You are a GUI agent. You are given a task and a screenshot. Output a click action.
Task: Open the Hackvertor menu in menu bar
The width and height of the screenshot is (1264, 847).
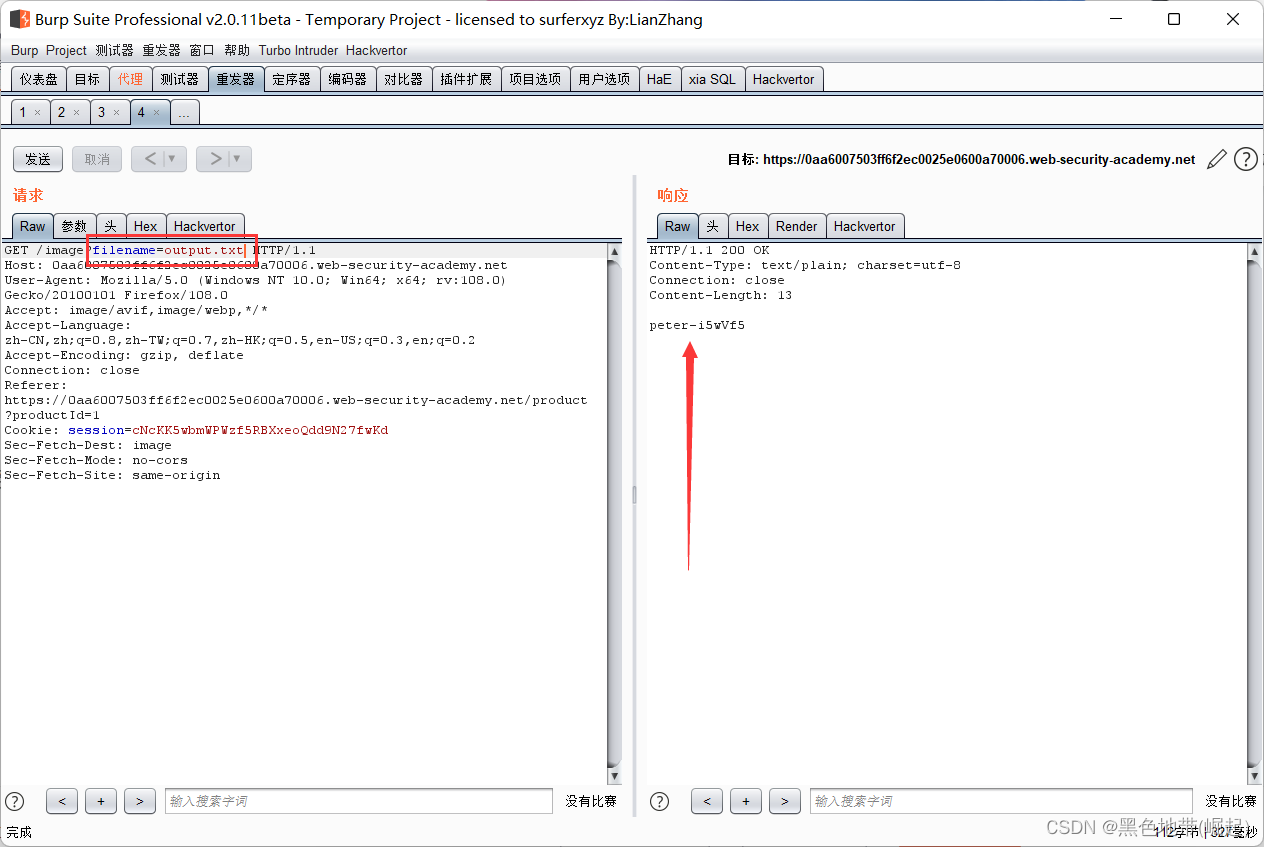(x=377, y=50)
